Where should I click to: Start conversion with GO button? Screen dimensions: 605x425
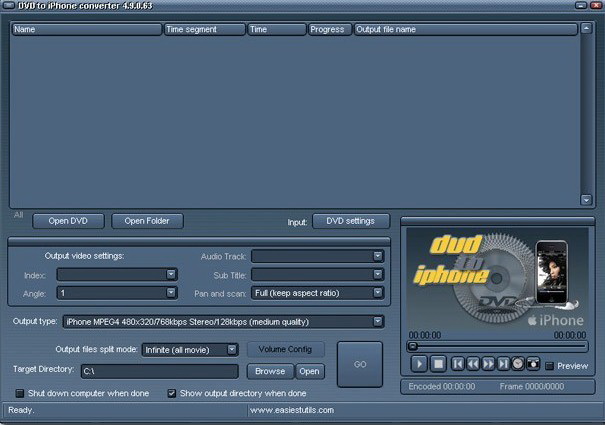(x=360, y=364)
